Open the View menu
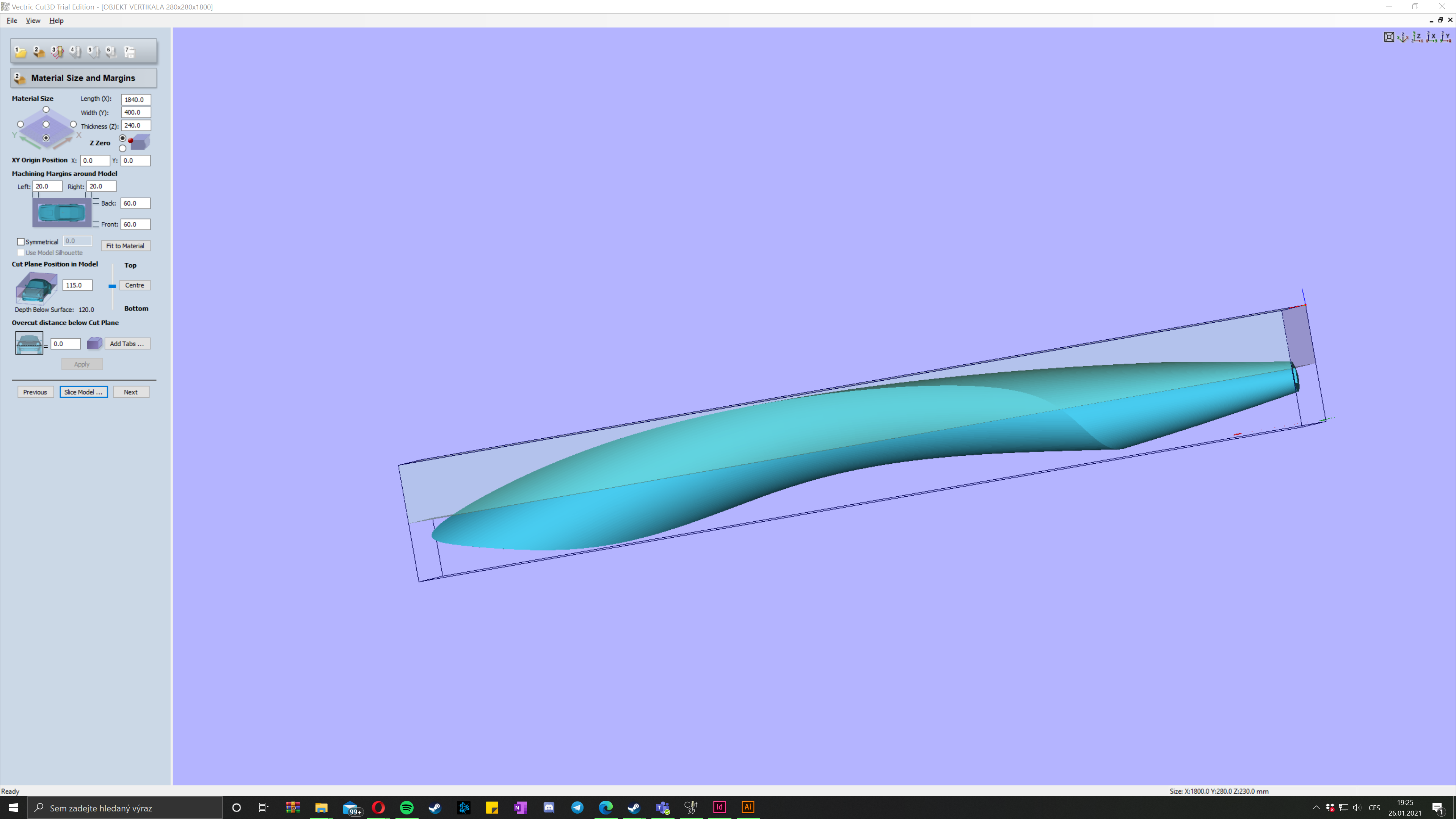 click(x=33, y=20)
